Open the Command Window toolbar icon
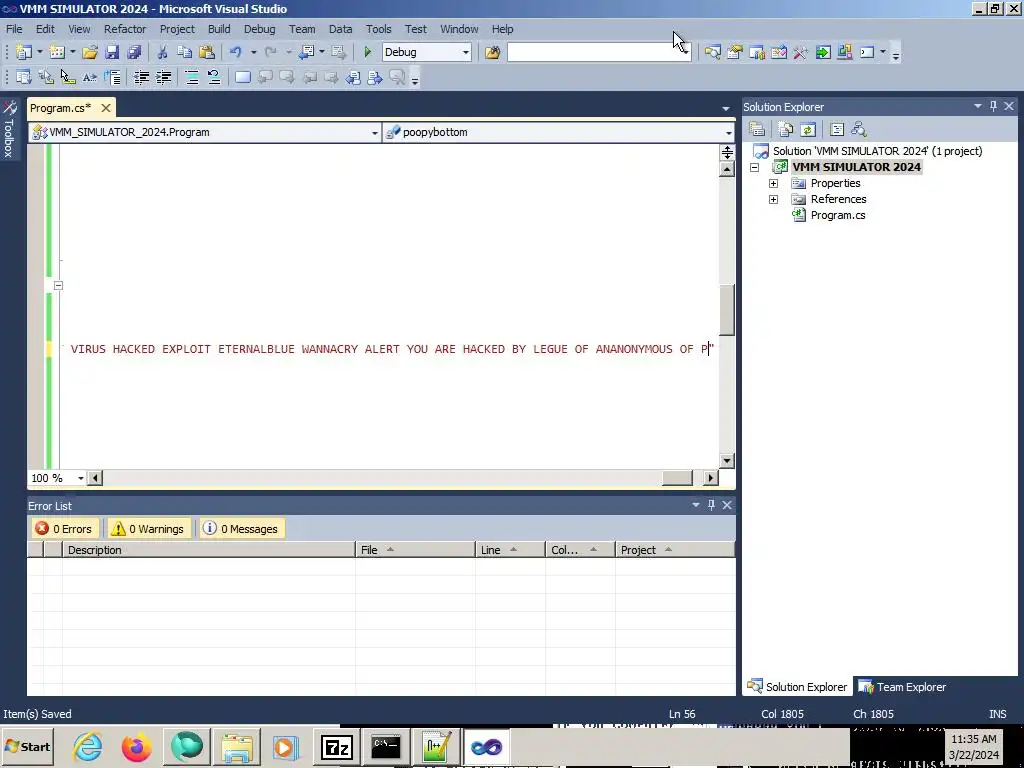The image size is (1024, 768). [867, 52]
